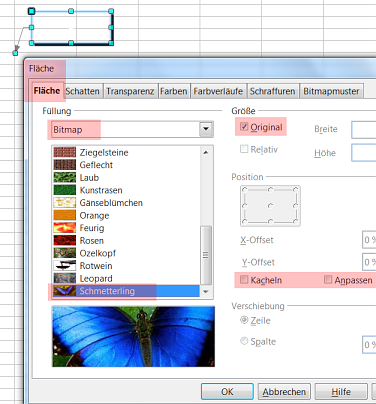The height and width of the screenshot is (404, 376).
Task: Click the Y-Offset value field
Action: click(x=369, y=262)
